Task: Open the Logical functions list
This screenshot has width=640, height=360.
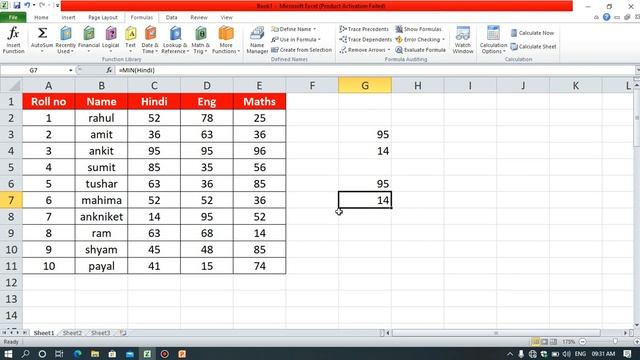Action: pos(111,40)
